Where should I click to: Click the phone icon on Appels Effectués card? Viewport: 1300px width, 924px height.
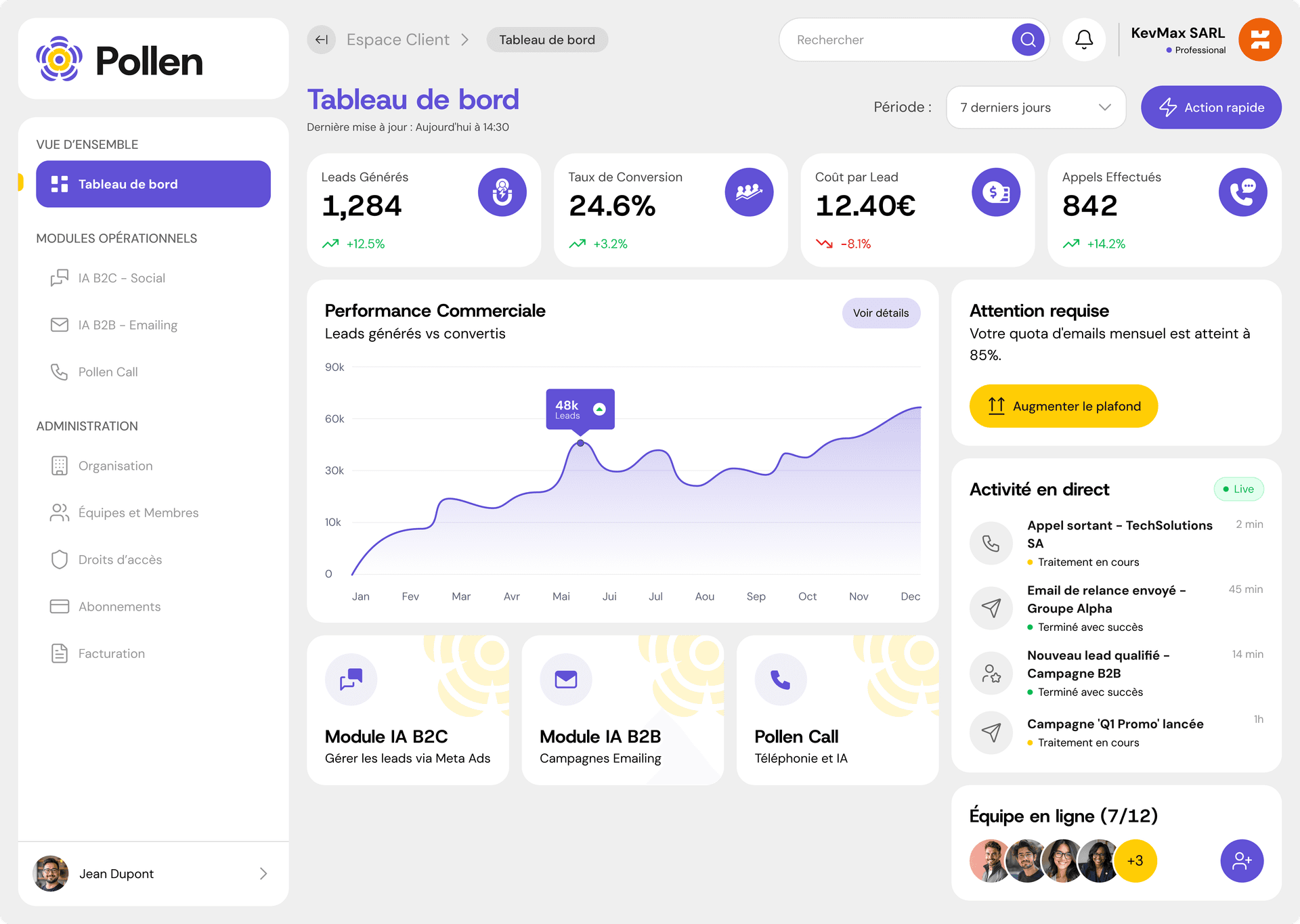click(1242, 192)
